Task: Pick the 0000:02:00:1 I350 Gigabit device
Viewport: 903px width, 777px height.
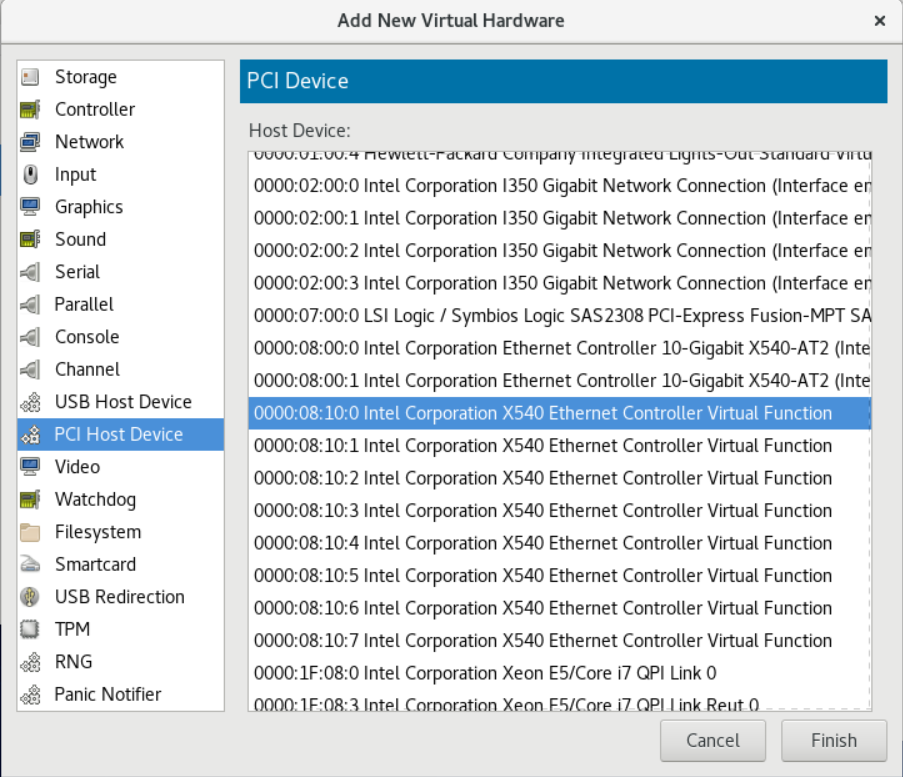Action: (x=560, y=218)
